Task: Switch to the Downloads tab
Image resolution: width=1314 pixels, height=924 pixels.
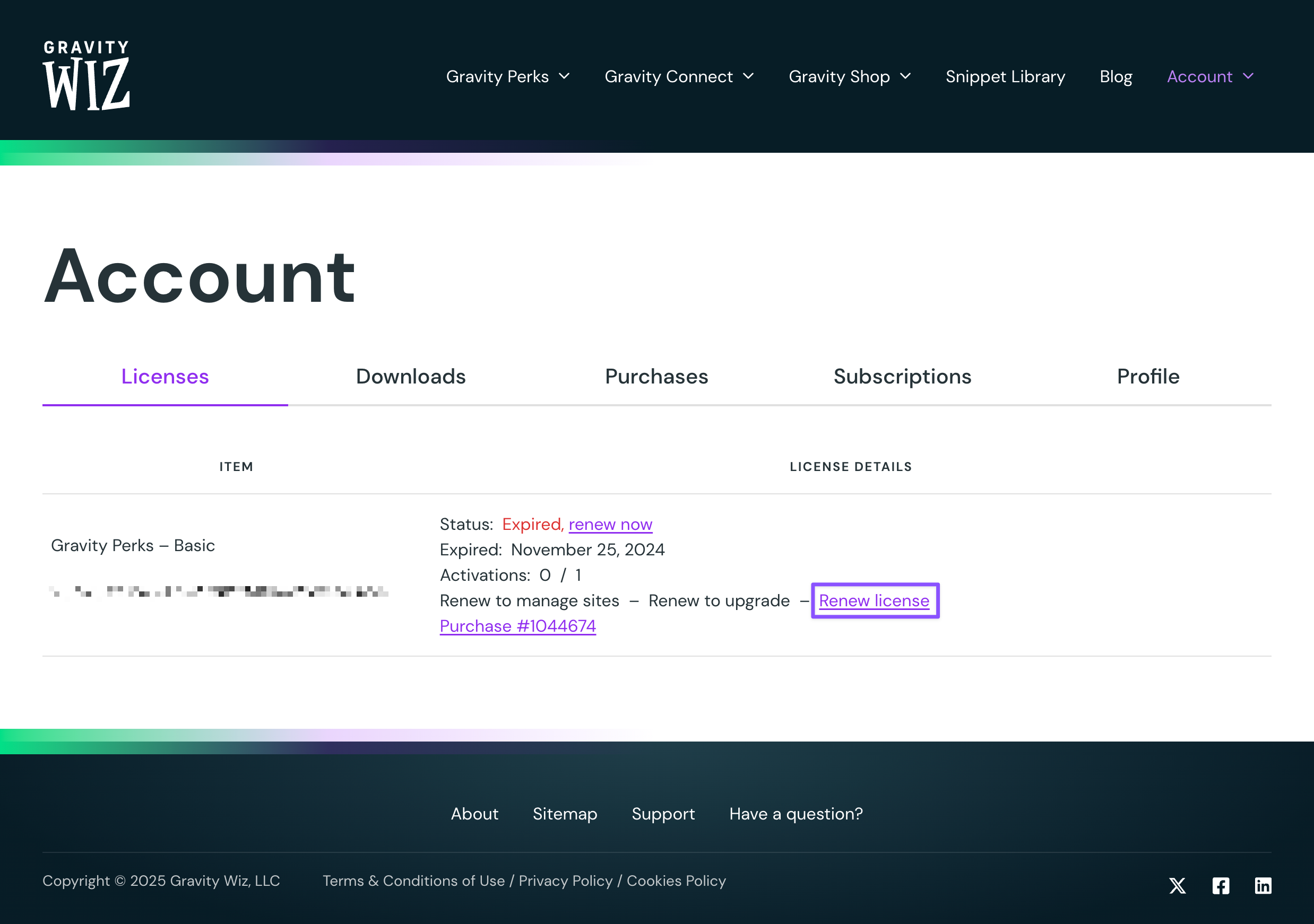Action: pos(411,377)
